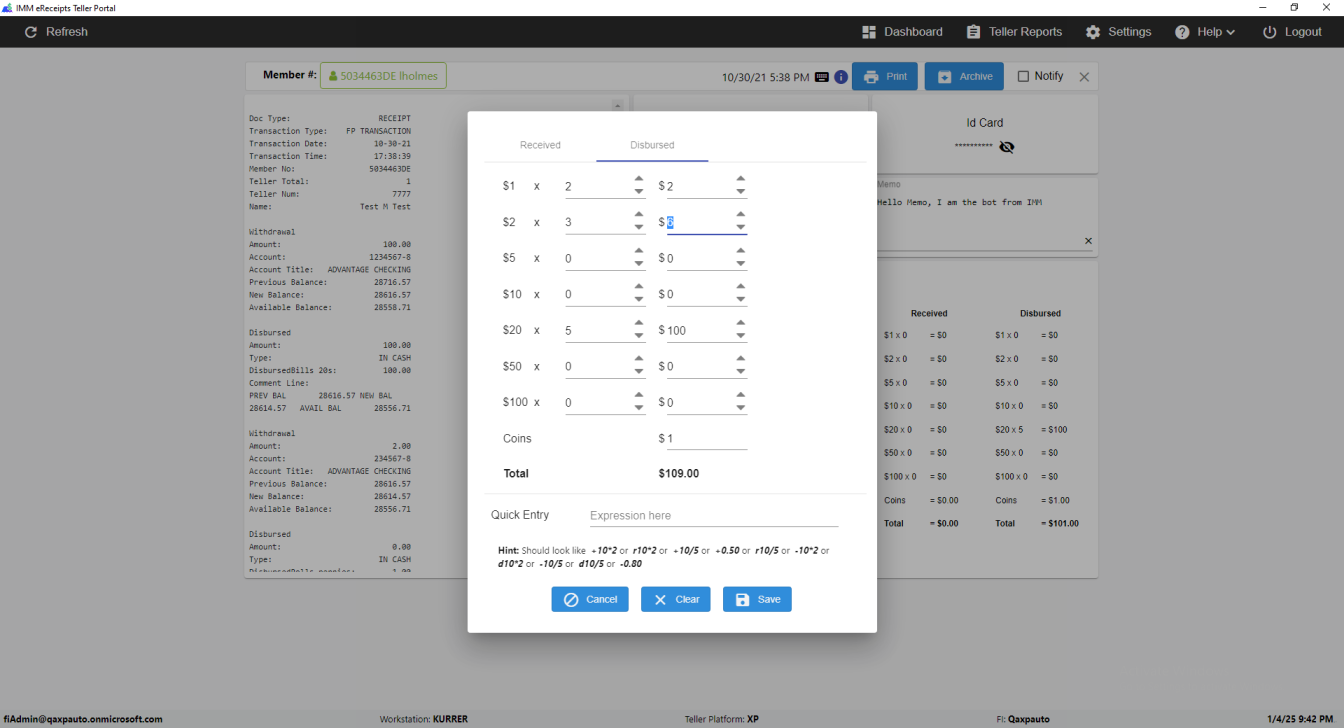1344x728 pixels.
Task: Expand the Help menu
Action: coord(1205,32)
